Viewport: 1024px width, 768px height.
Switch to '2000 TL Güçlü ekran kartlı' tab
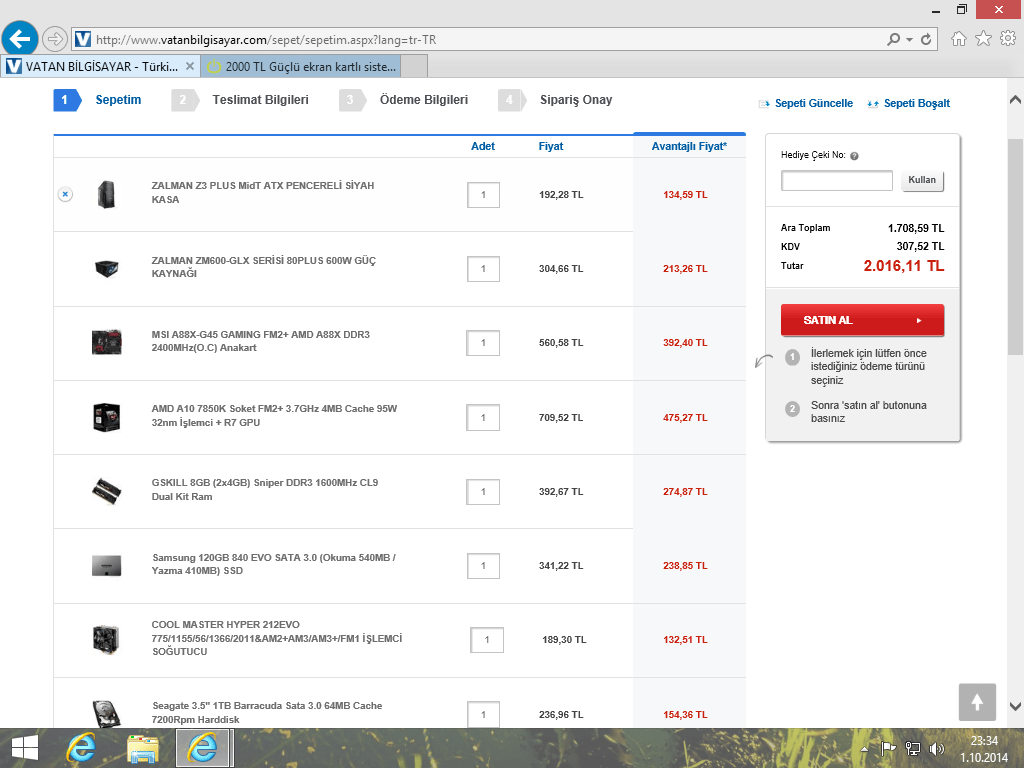(300, 67)
